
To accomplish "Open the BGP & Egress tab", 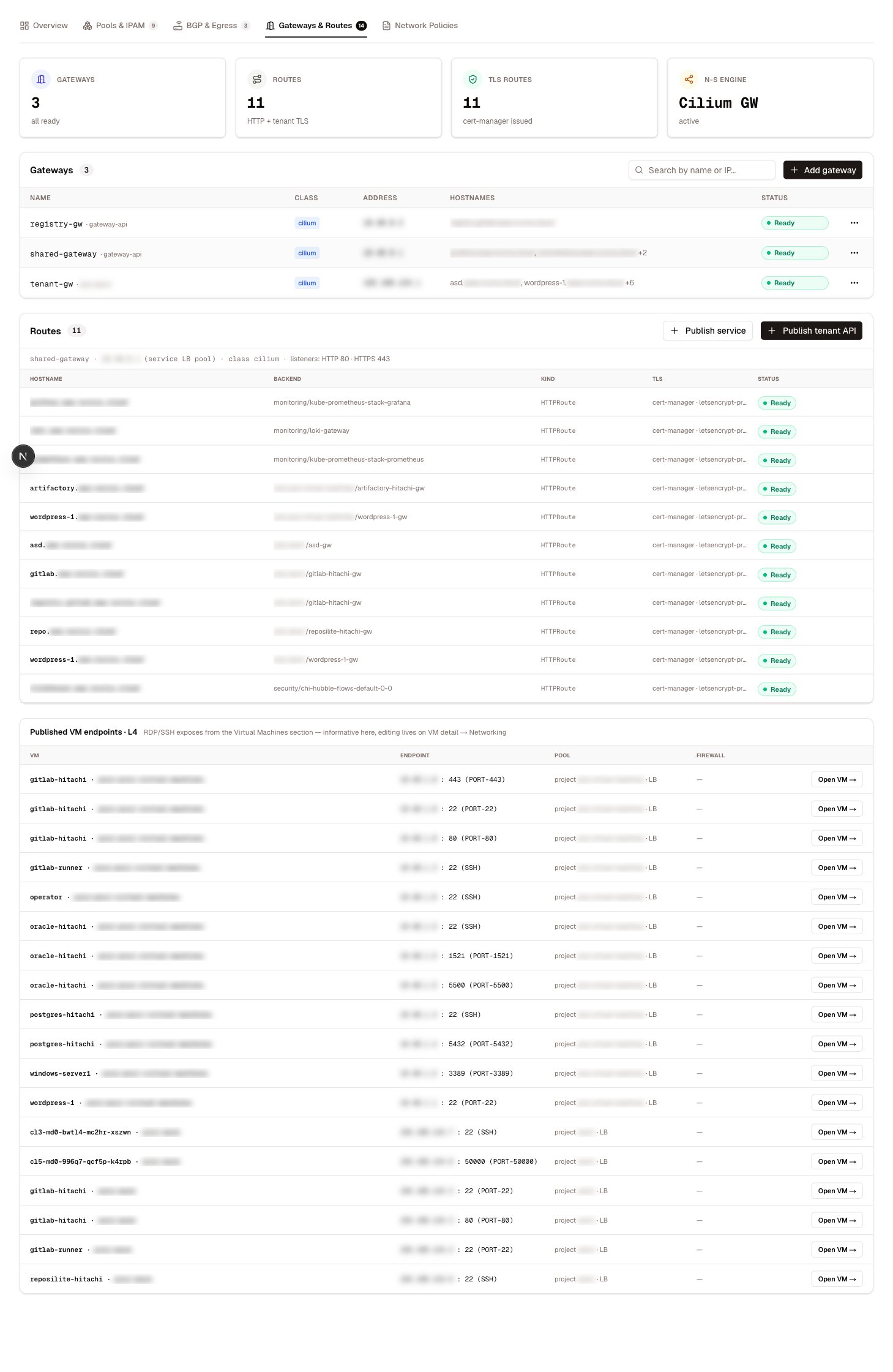I will tap(211, 26).
